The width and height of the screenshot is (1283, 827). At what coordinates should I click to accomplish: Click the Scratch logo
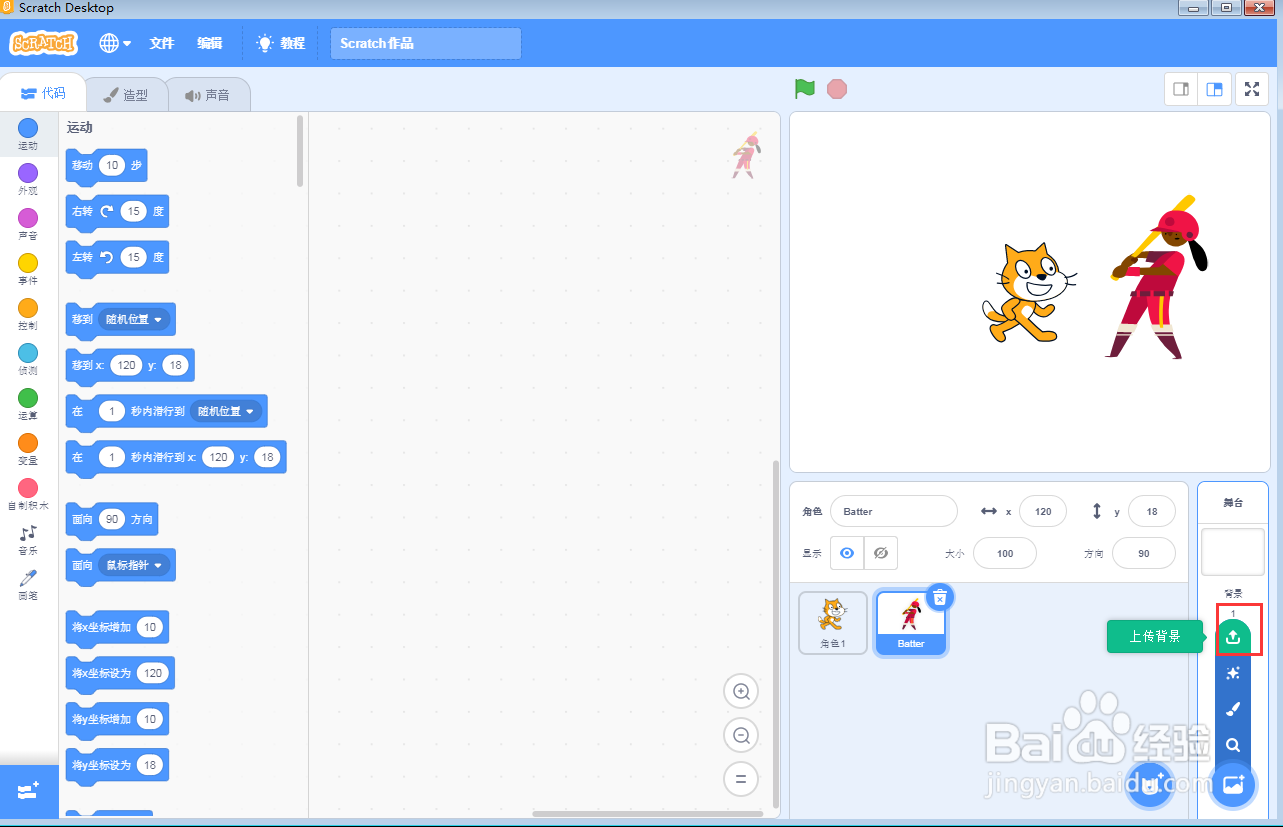(43, 43)
